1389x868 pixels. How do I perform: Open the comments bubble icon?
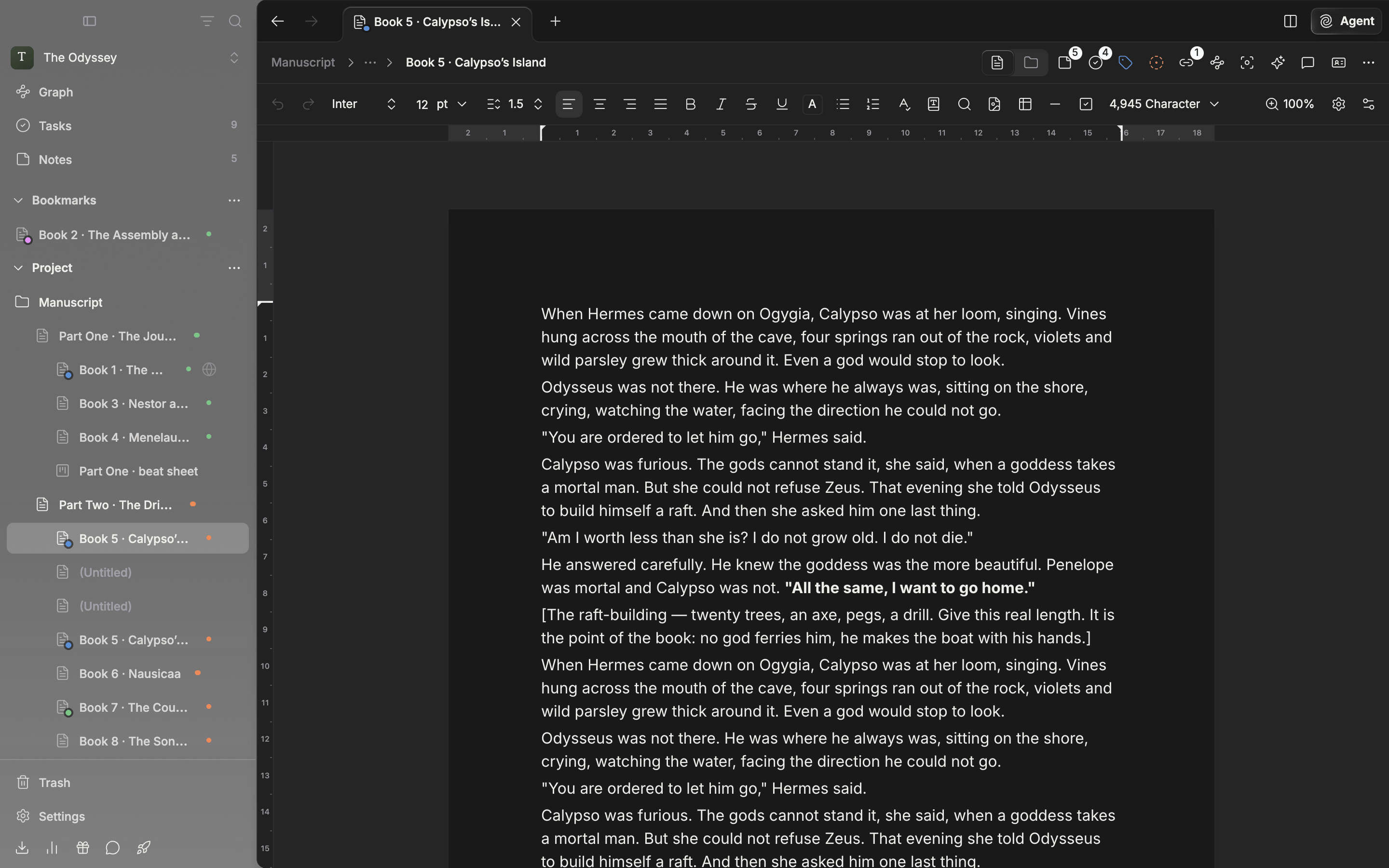coord(1308,63)
